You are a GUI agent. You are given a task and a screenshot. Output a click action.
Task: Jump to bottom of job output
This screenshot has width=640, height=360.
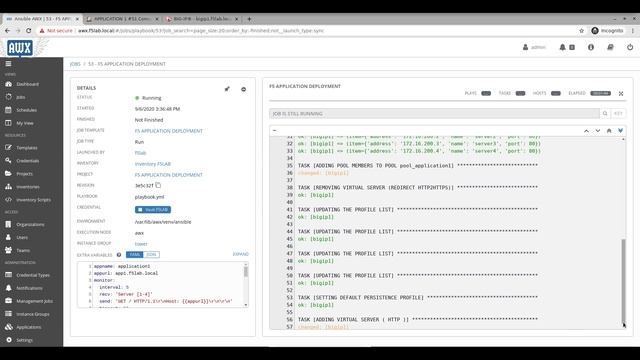click(620, 131)
